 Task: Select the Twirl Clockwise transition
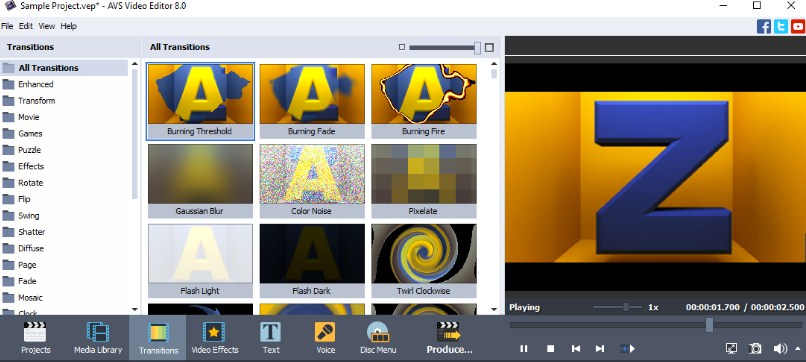point(424,261)
